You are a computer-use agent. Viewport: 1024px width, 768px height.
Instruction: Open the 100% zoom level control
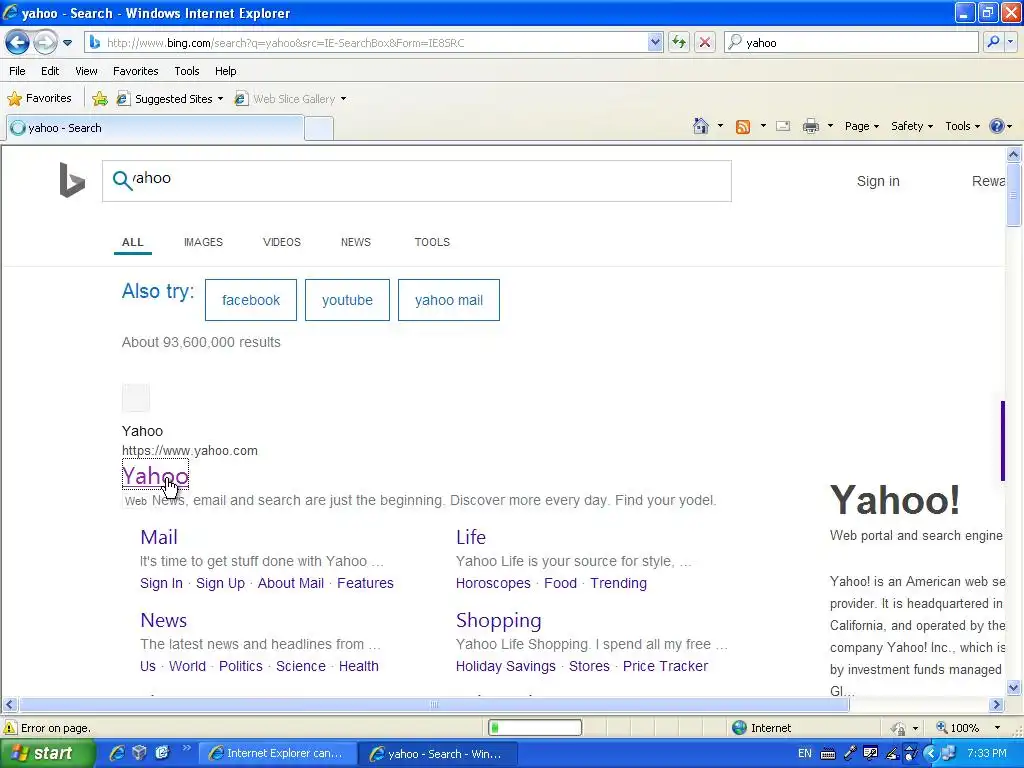(x=968, y=728)
